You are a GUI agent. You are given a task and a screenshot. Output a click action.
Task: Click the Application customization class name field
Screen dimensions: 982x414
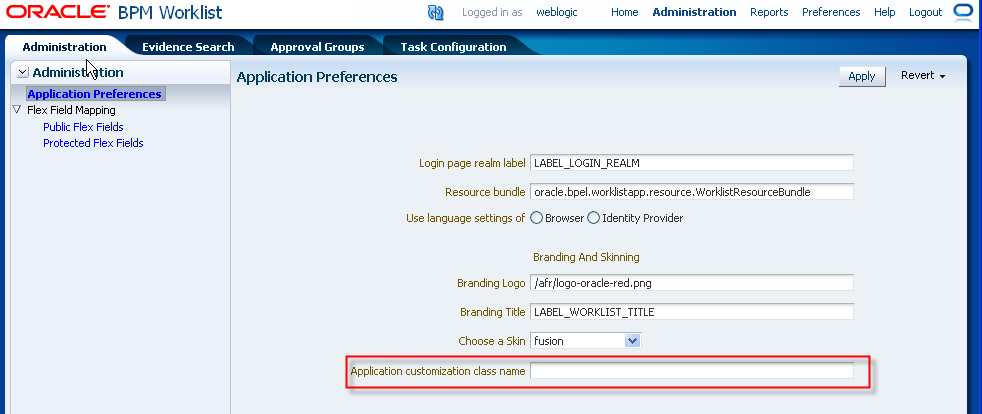692,371
